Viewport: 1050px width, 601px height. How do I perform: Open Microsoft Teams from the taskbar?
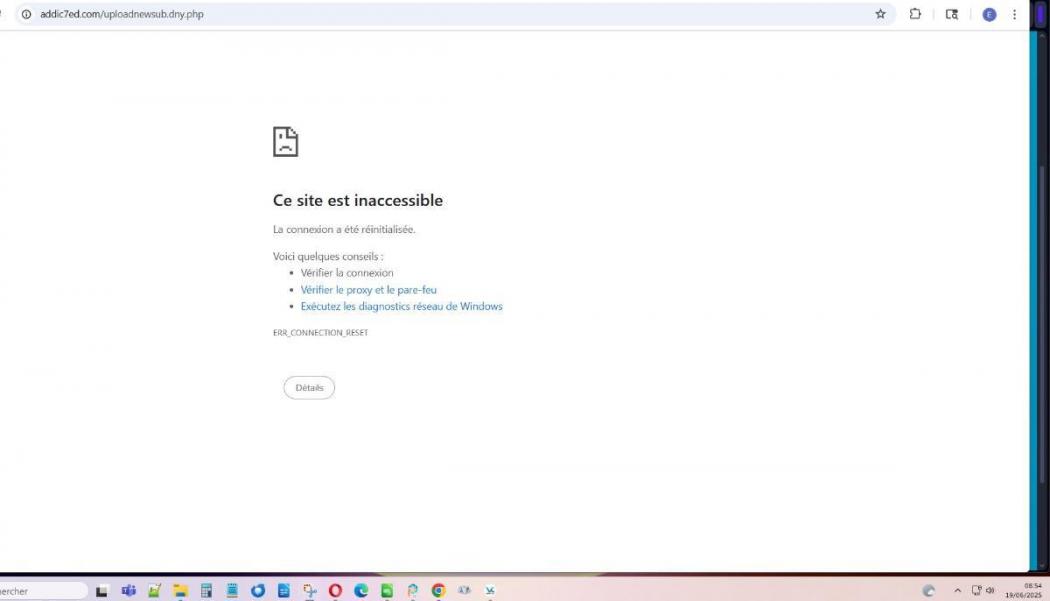128,591
